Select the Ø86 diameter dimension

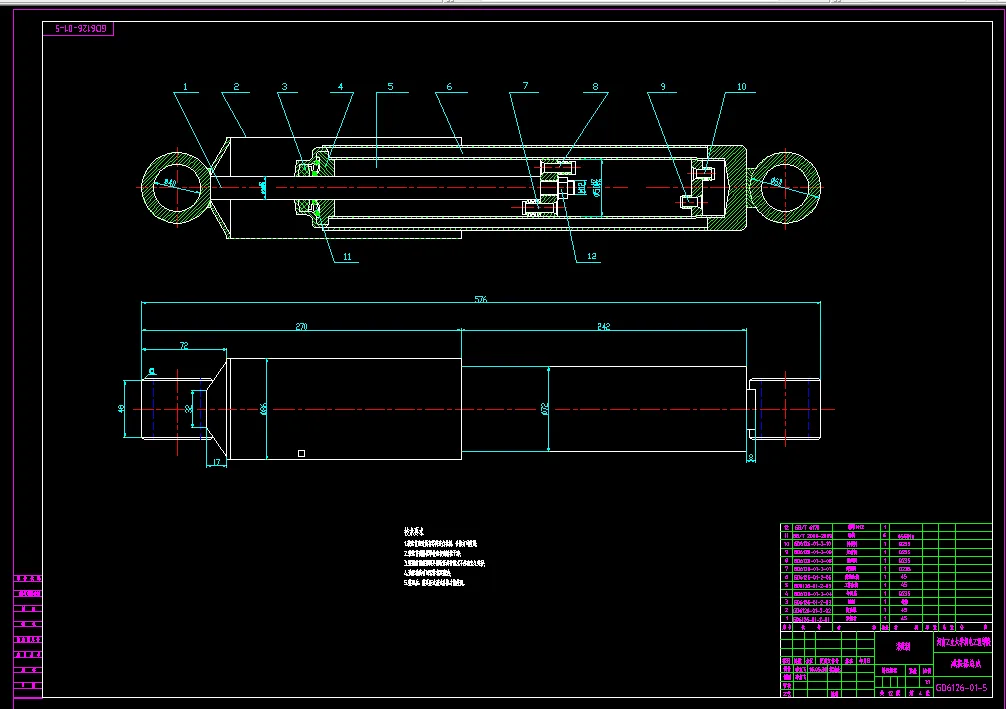(x=263, y=409)
